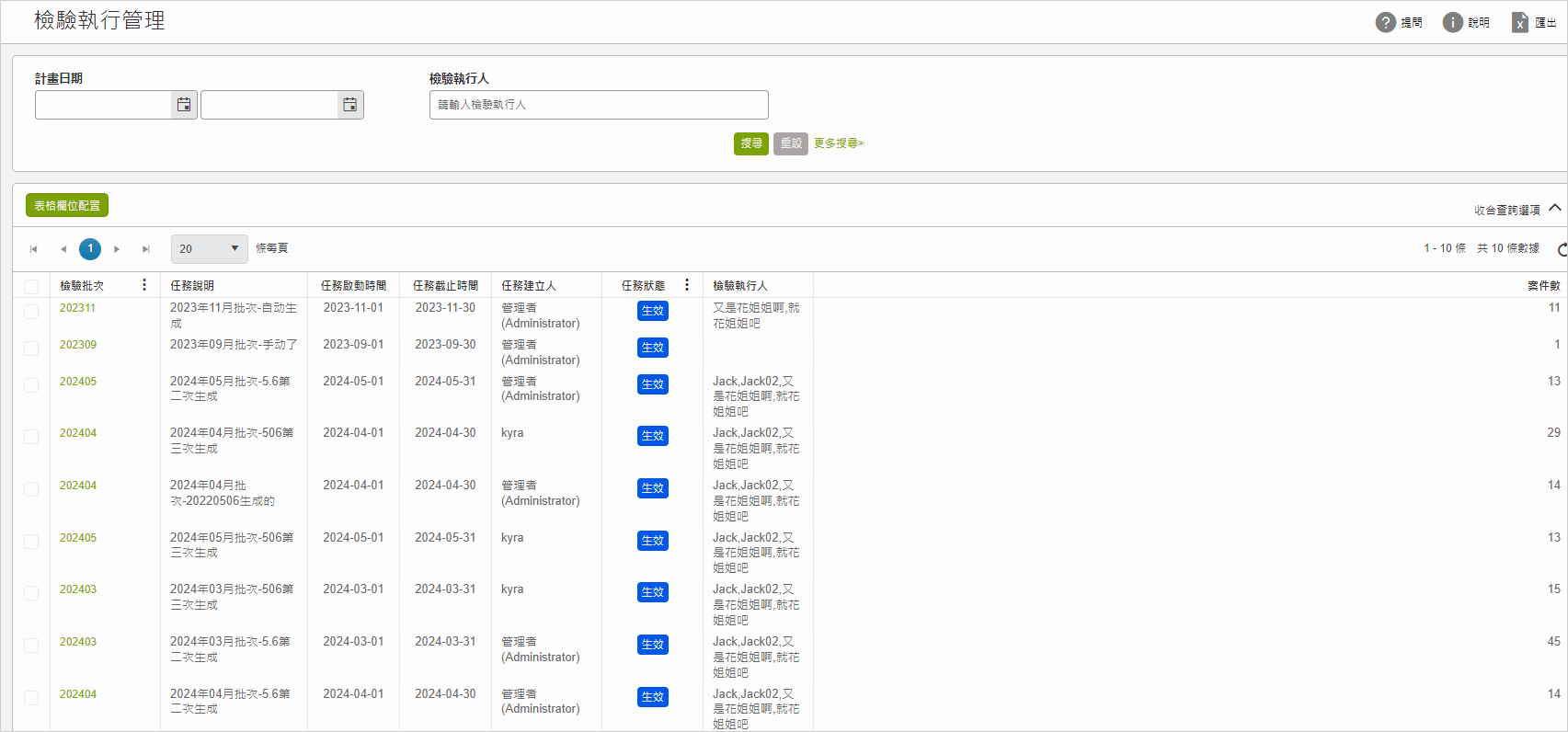Focus the plan start date field
Screen dimensions: 1568x732
click(x=104, y=105)
